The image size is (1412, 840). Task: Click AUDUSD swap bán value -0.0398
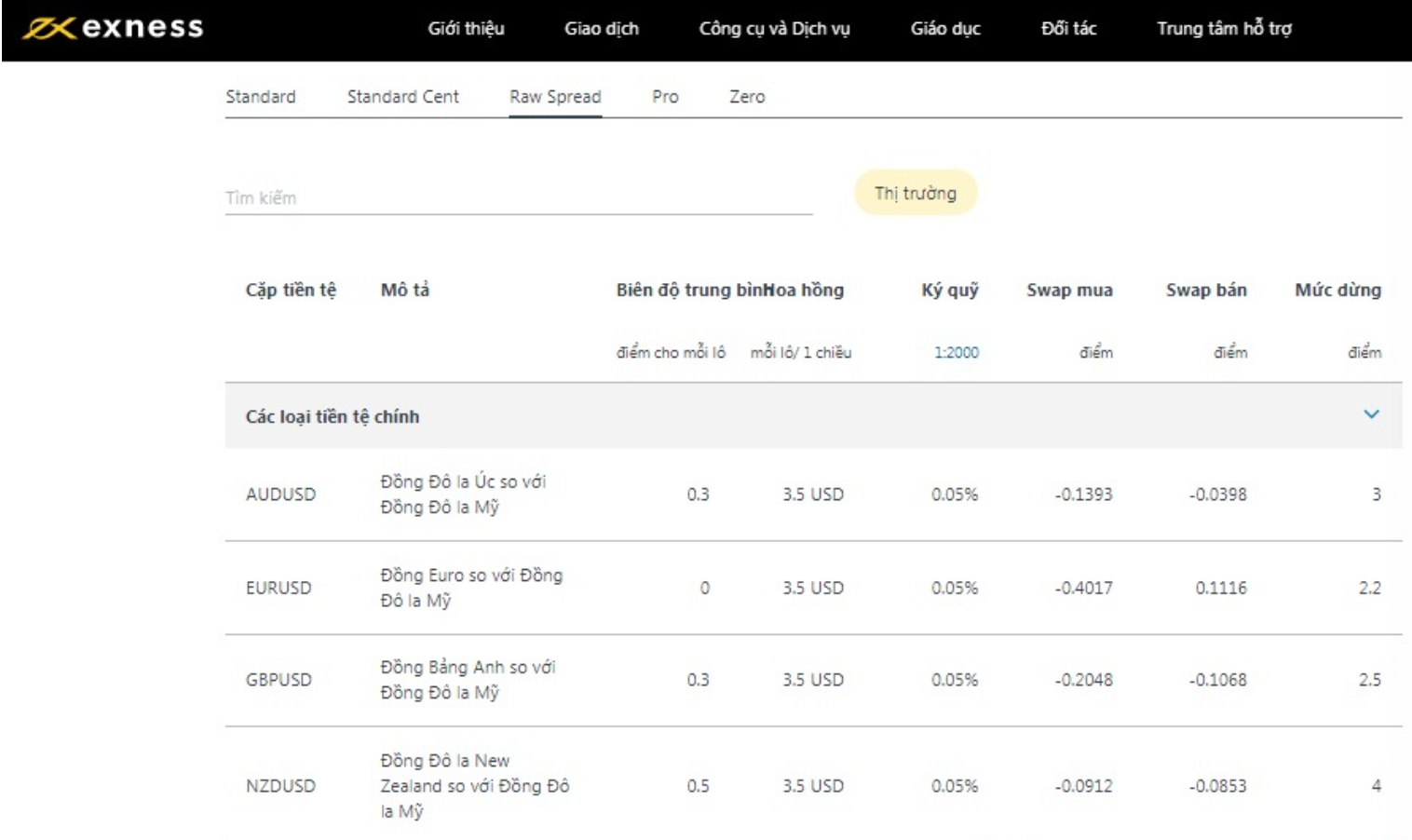[x=1217, y=495]
